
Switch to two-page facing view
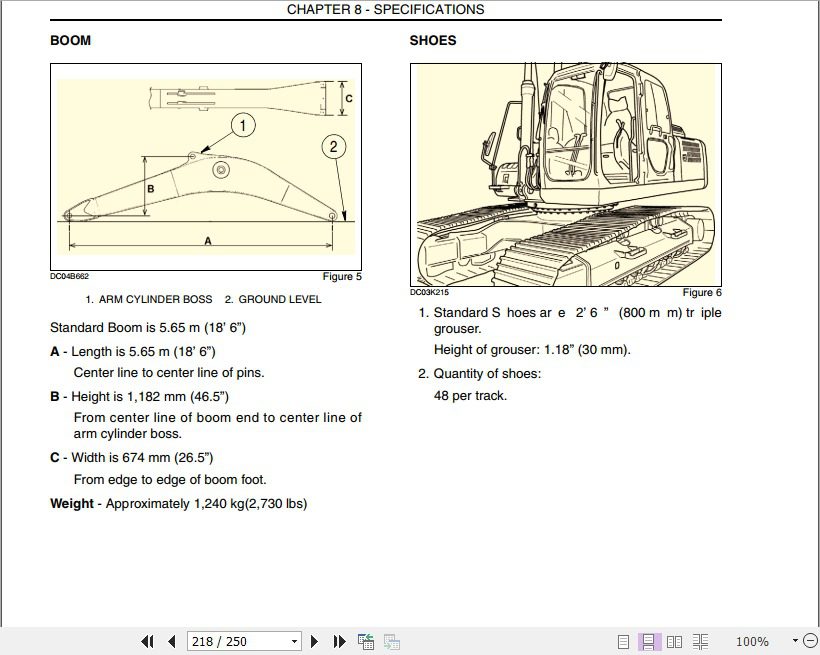click(x=675, y=641)
